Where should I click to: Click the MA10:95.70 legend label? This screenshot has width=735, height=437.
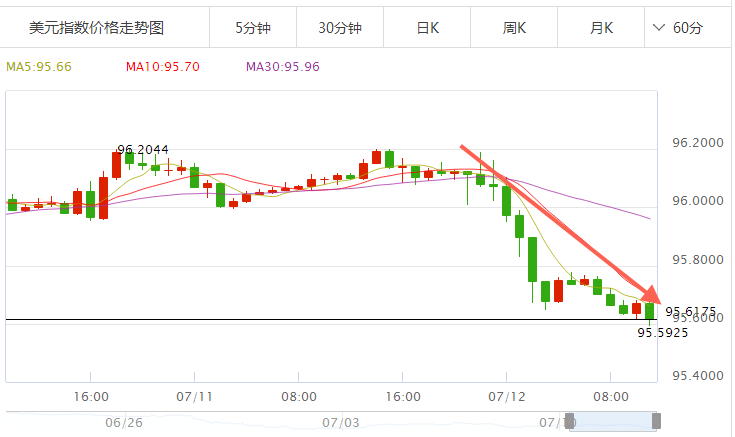coord(163,67)
